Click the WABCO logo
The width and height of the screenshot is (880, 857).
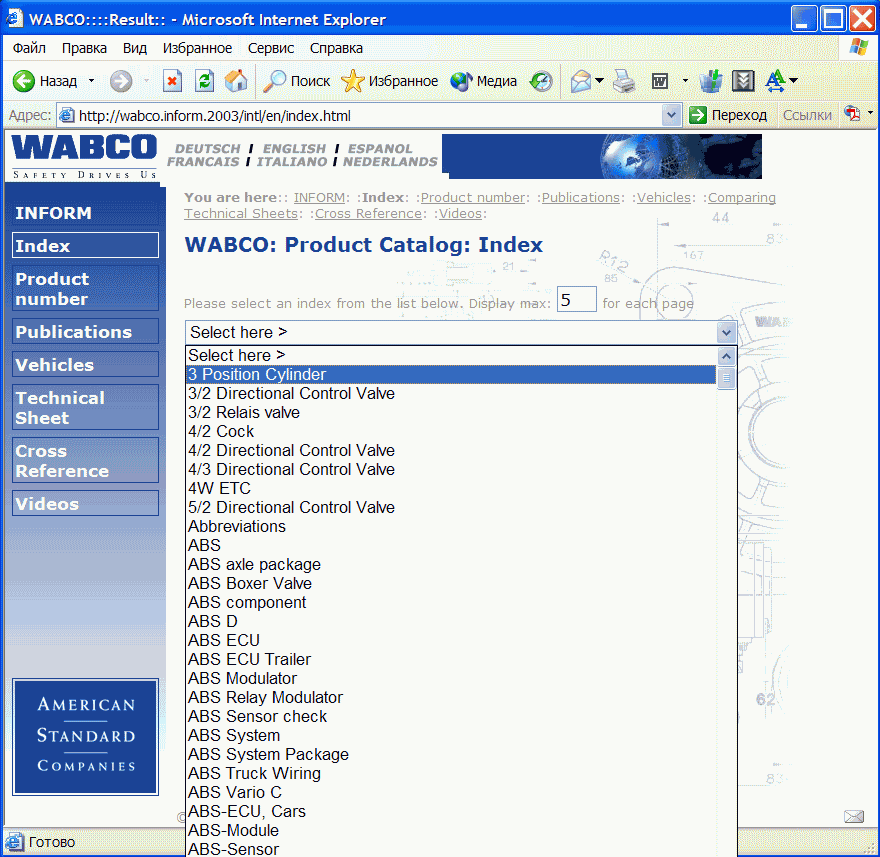(84, 157)
